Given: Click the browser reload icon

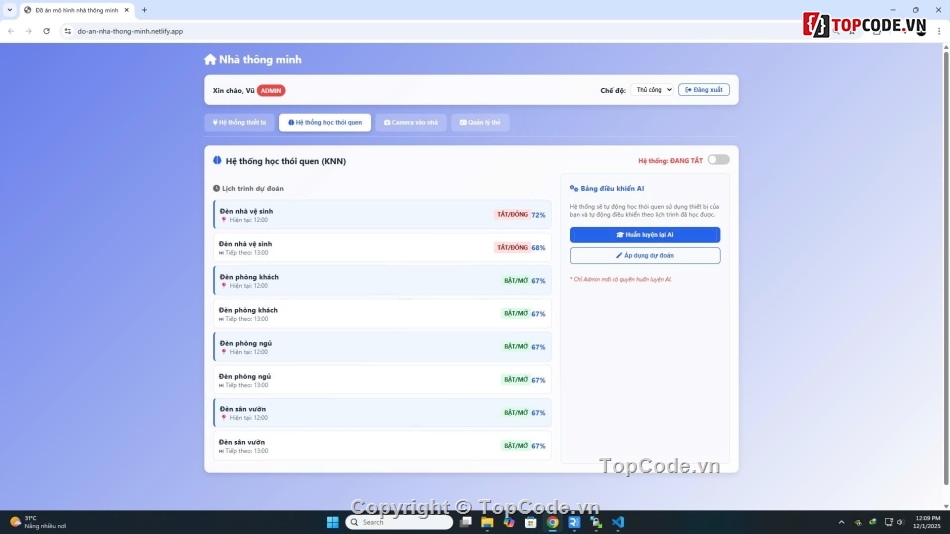Looking at the screenshot, I should (46, 31).
